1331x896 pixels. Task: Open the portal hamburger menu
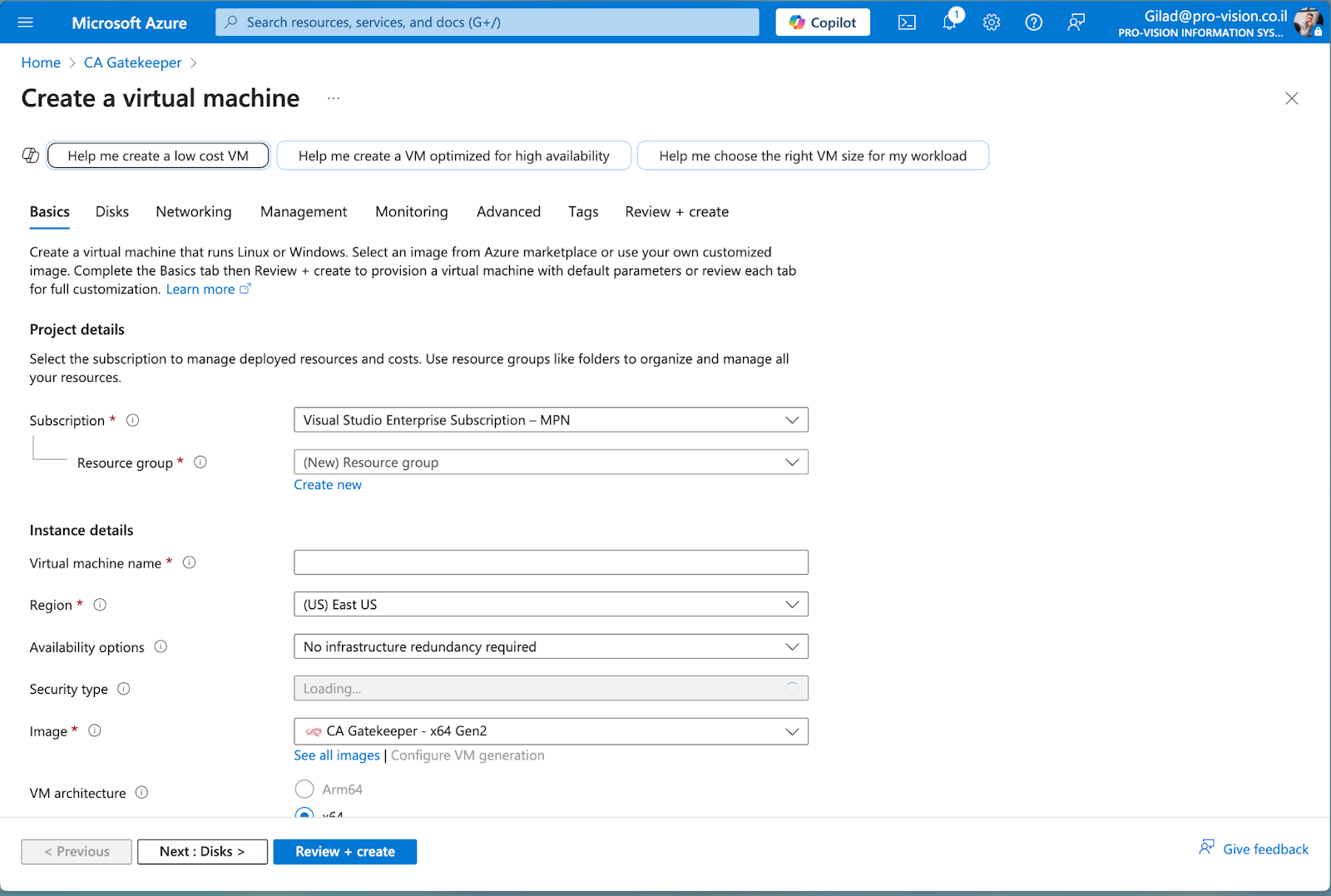point(25,22)
